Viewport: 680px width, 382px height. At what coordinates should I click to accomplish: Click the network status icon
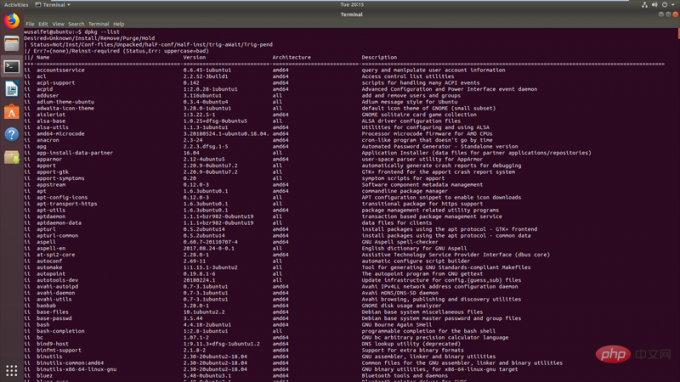coord(644,5)
